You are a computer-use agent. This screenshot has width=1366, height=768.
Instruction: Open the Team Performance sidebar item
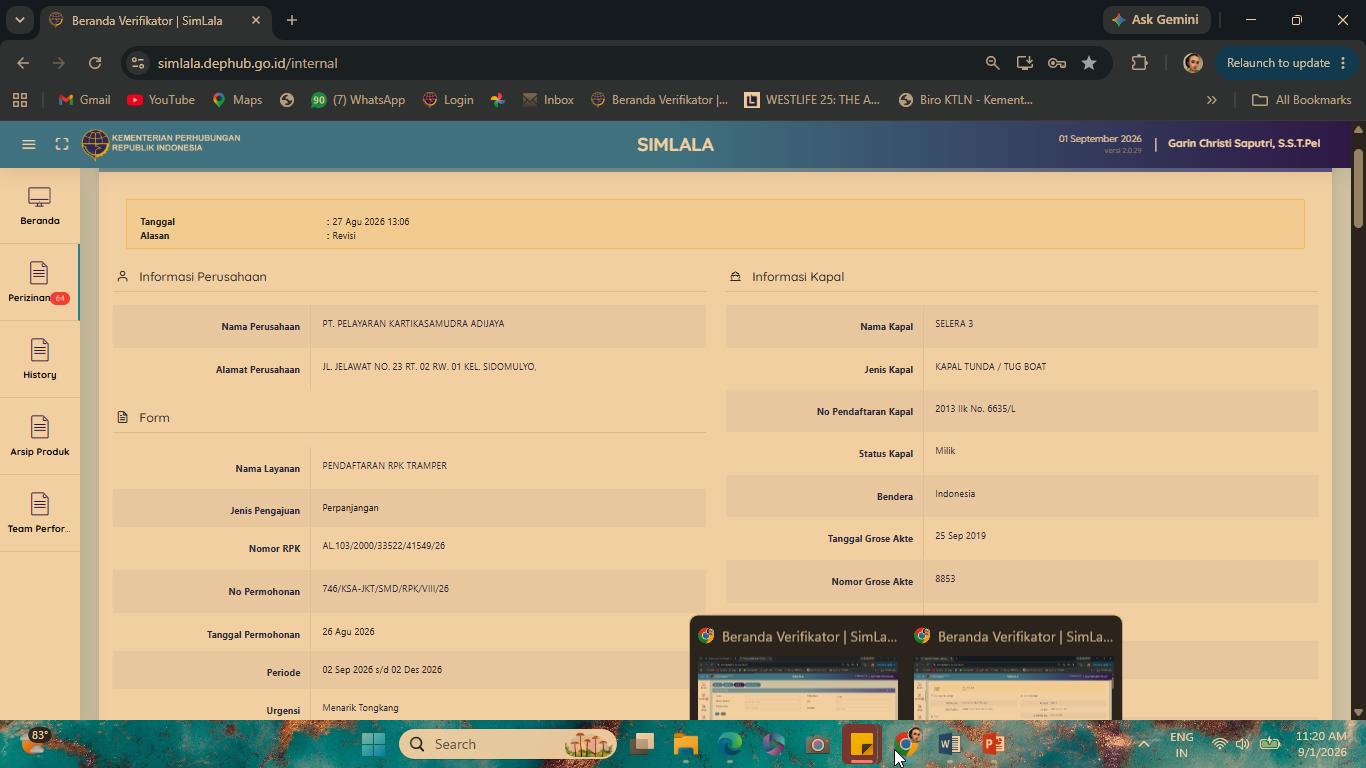tap(40, 514)
